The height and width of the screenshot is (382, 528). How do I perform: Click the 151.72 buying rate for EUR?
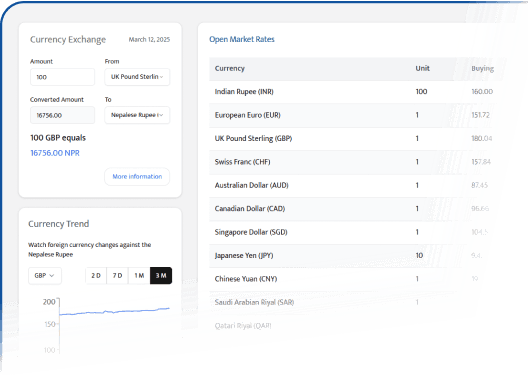coord(481,115)
